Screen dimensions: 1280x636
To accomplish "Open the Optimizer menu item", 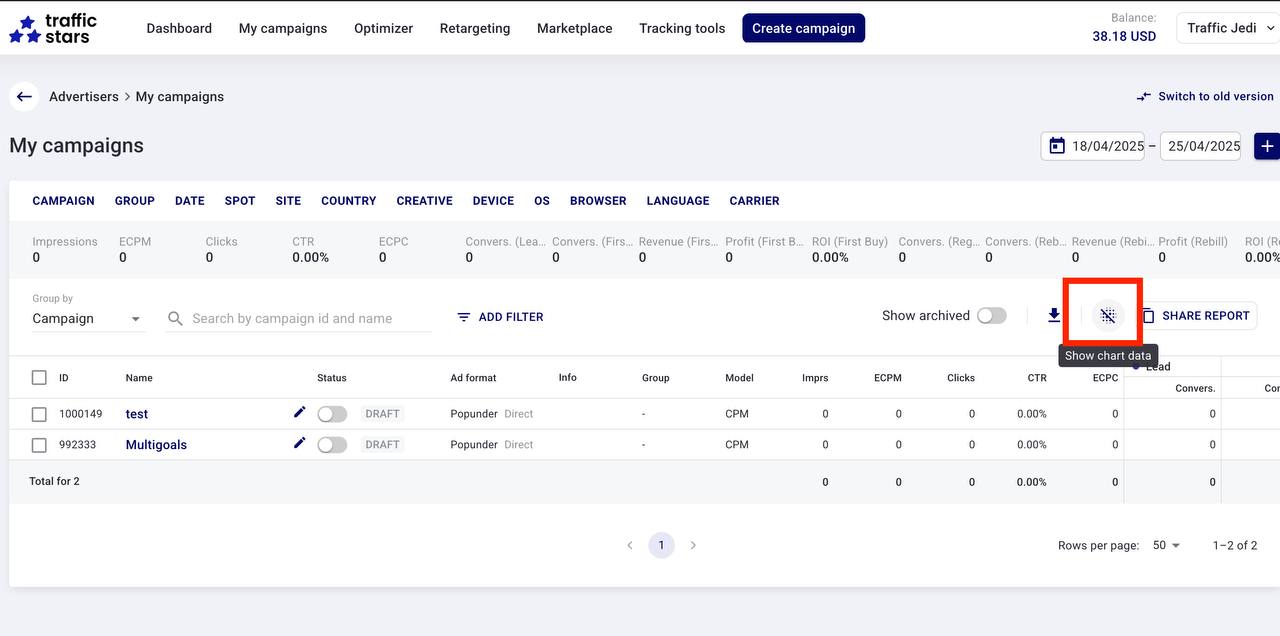I will (383, 28).
